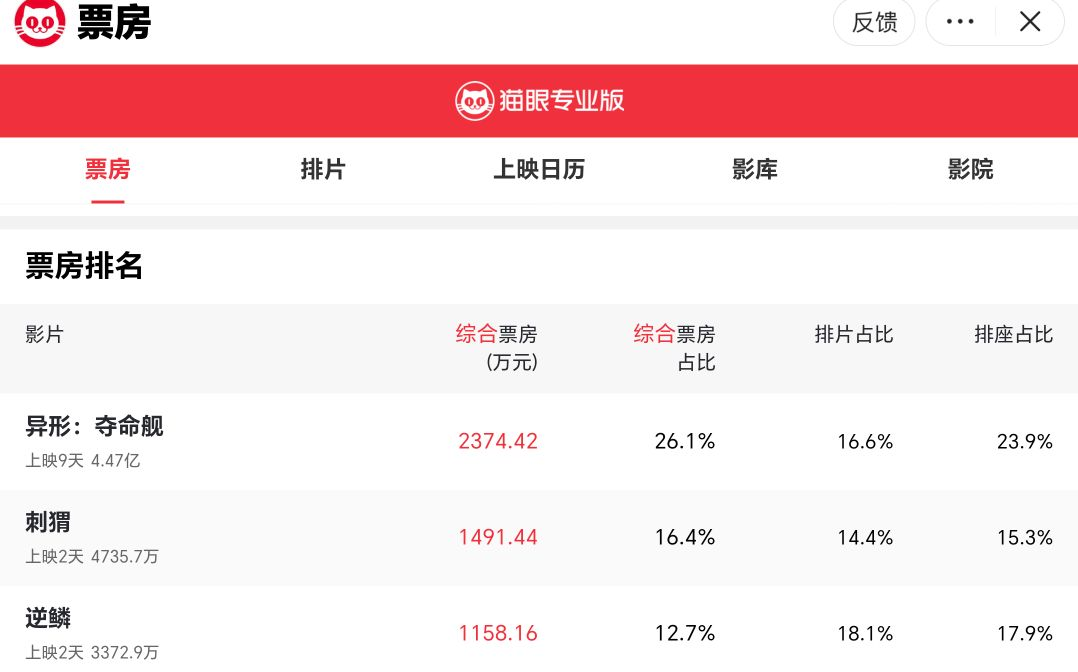Click 2374.42 box office figure

point(498,441)
